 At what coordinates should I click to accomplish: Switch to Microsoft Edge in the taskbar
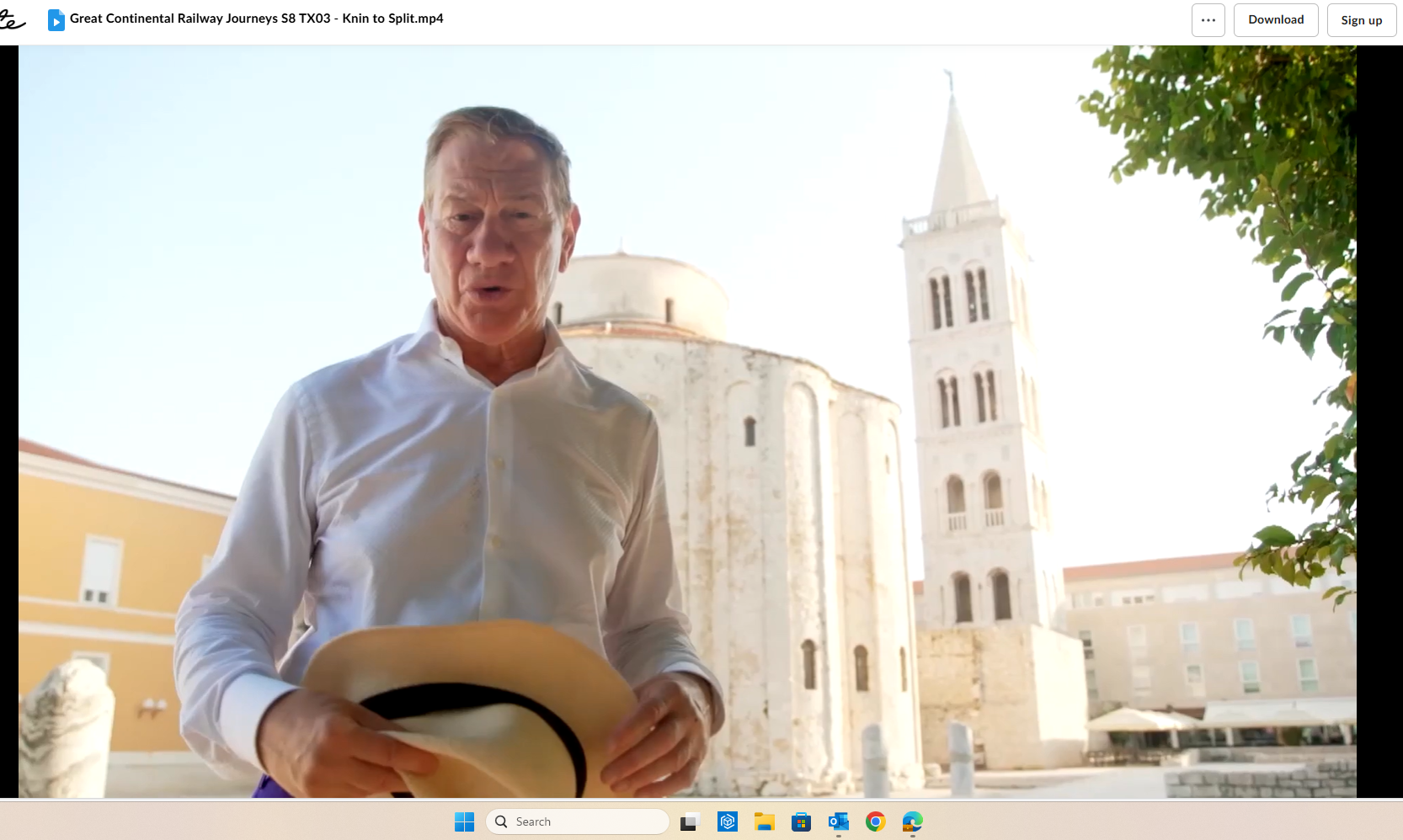pos(912,821)
